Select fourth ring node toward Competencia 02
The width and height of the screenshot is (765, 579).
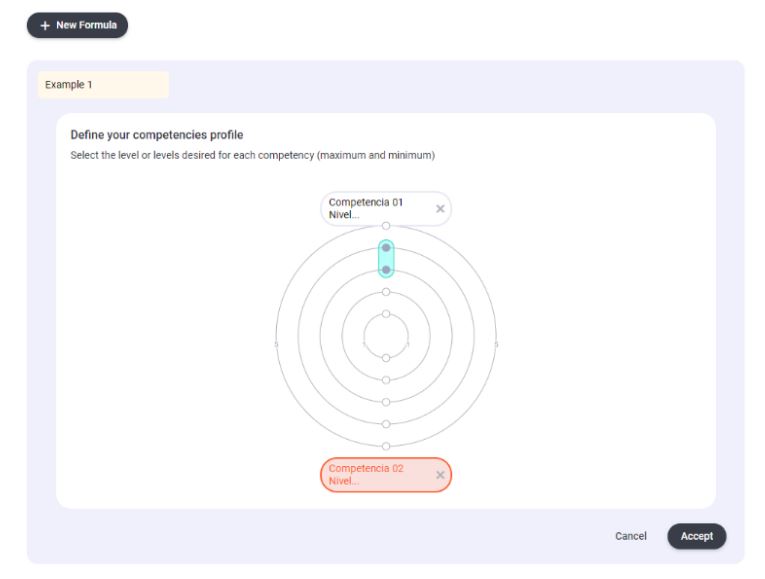pyautogui.click(x=386, y=424)
